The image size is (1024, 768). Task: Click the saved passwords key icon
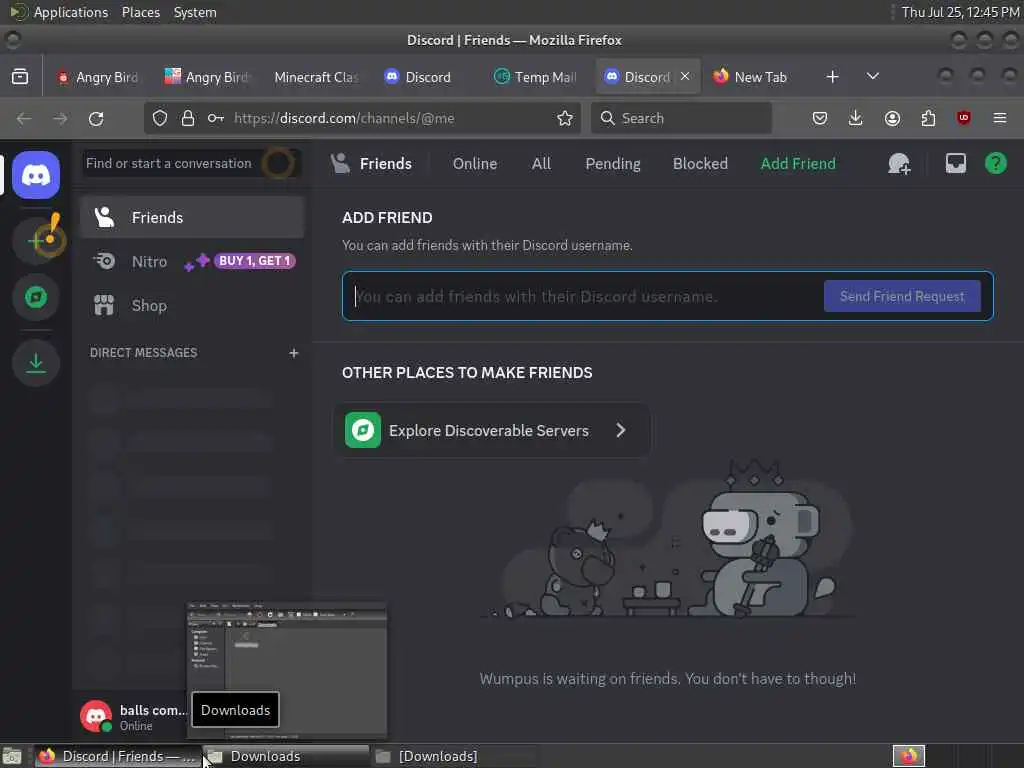(216, 118)
